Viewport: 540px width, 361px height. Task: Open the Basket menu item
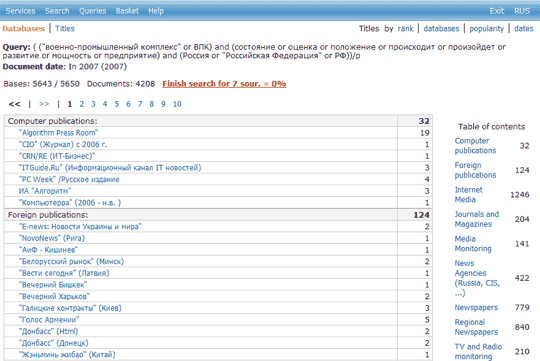pos(127,11)
